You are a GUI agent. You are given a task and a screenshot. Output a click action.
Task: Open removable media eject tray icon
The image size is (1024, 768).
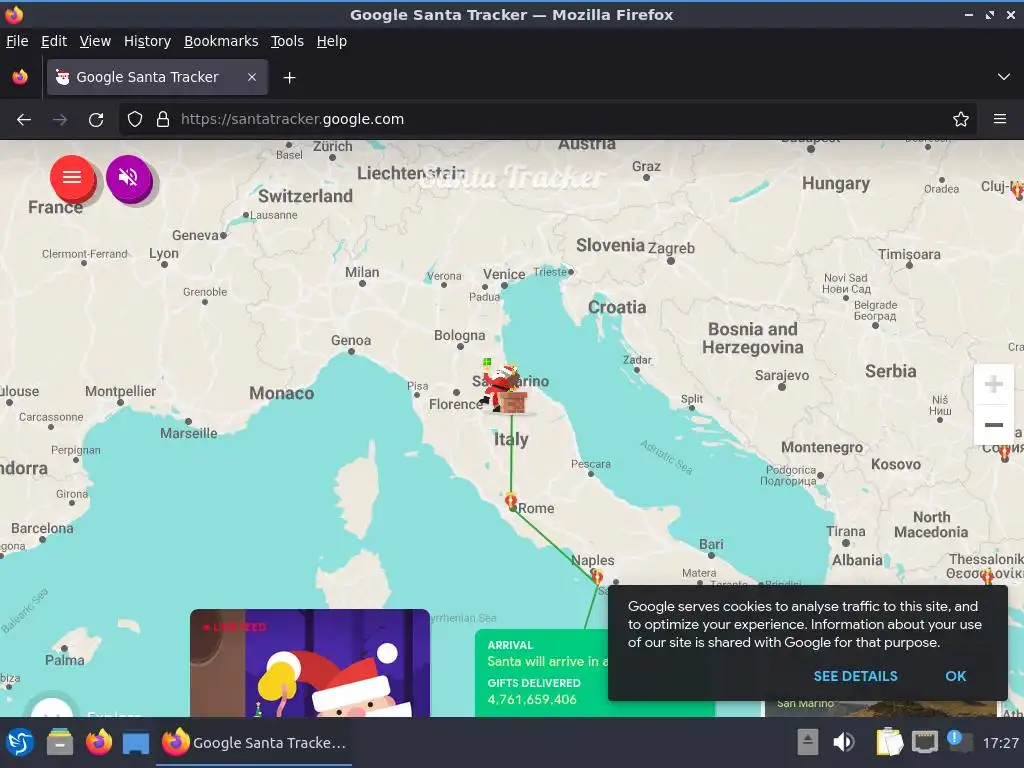[x=807, y=743]
